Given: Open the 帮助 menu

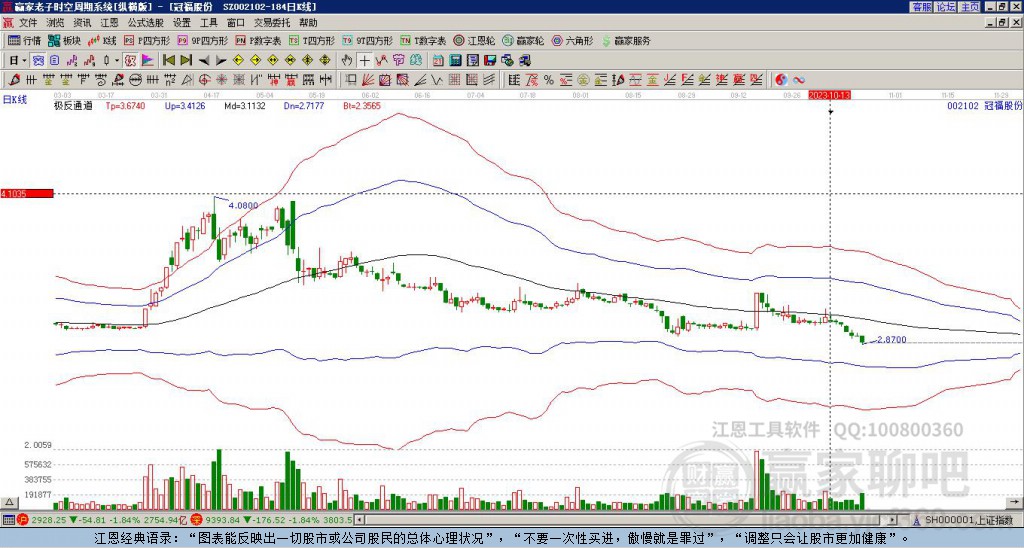Looking at the screenshot, I should (308, 23).
